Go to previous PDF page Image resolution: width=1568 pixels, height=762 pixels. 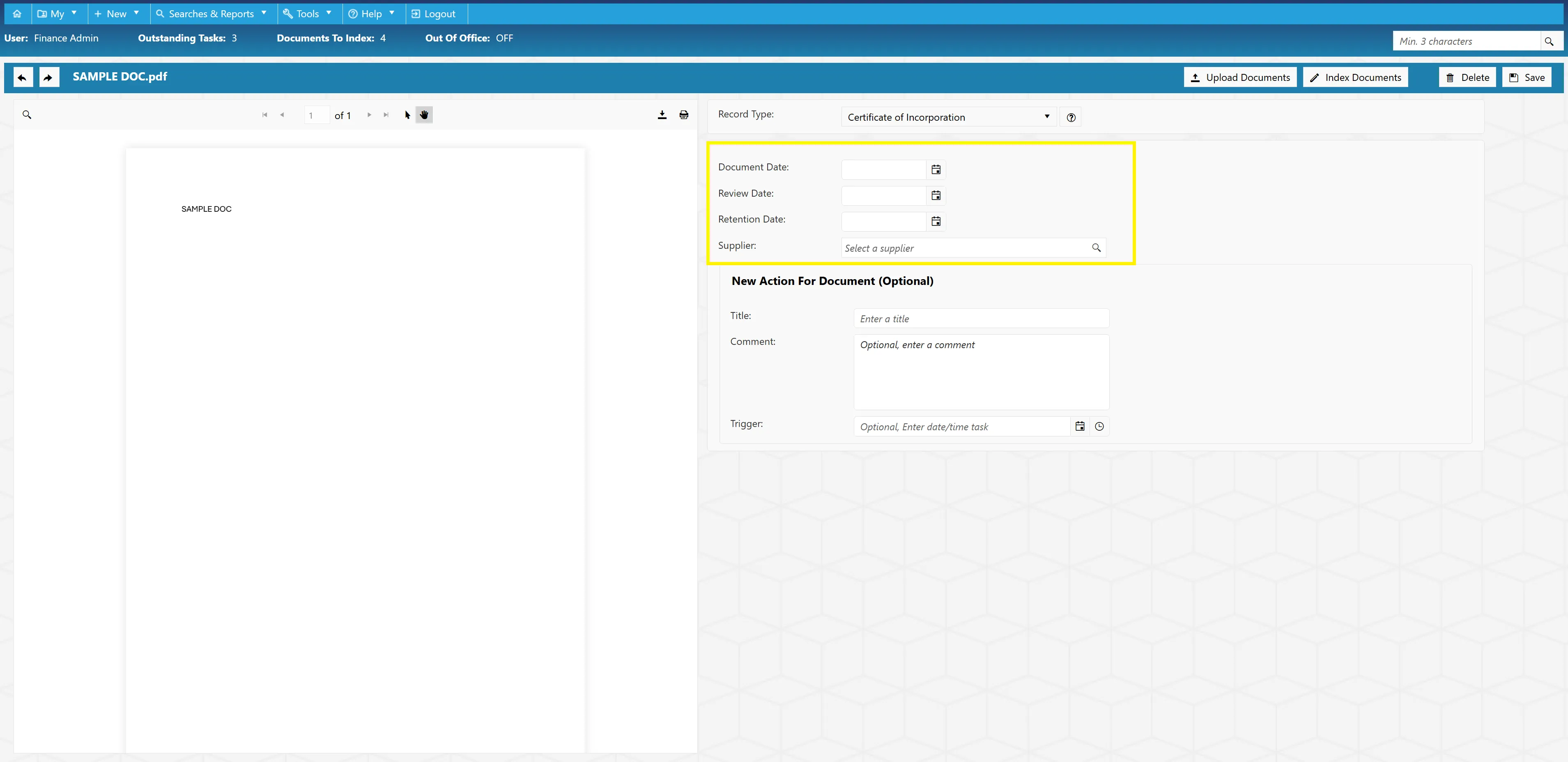coord(282,115)
